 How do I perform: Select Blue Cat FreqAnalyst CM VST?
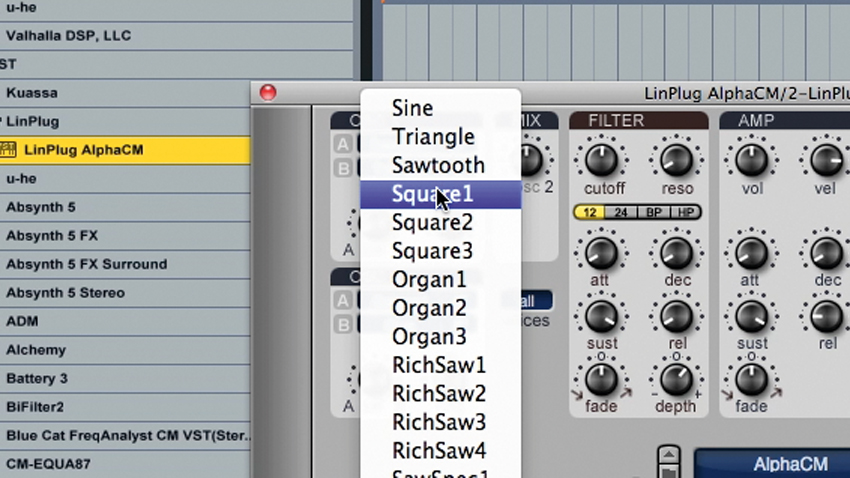(x=125, y=436)
